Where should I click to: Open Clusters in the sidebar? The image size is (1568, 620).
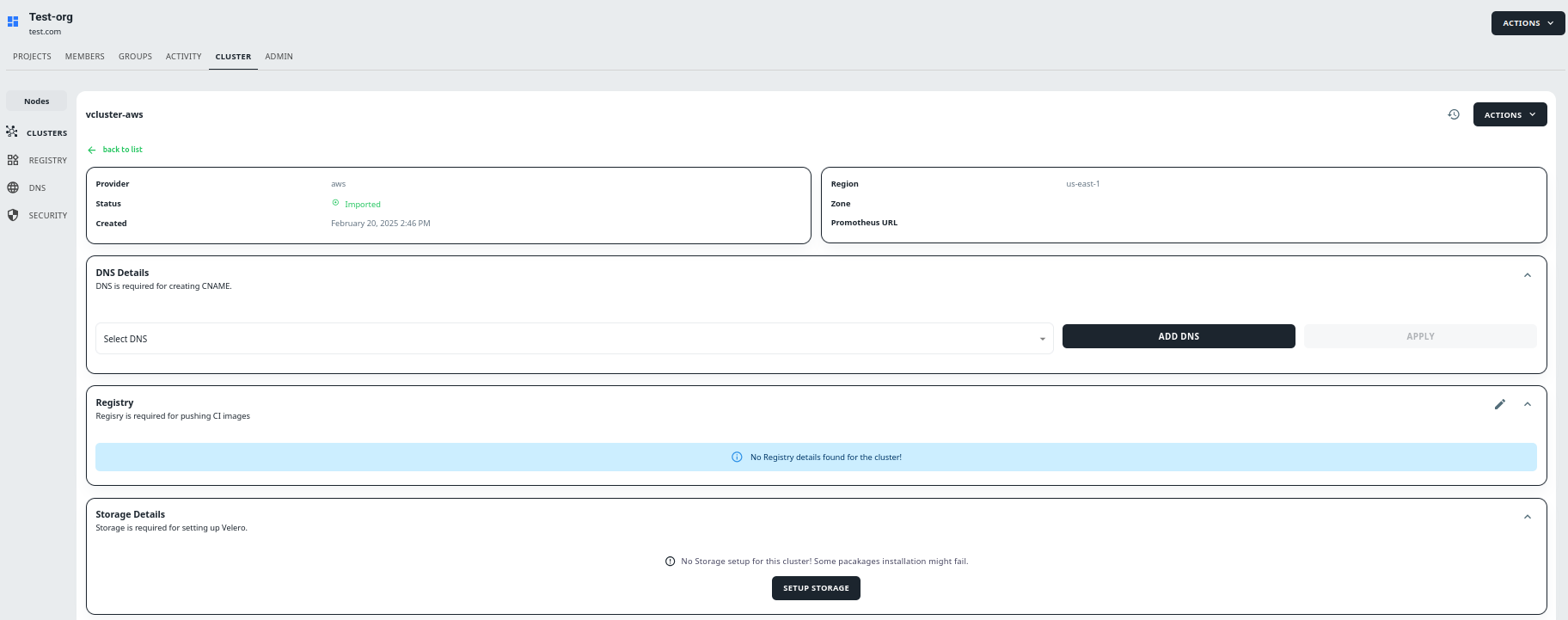click(46, 133)
